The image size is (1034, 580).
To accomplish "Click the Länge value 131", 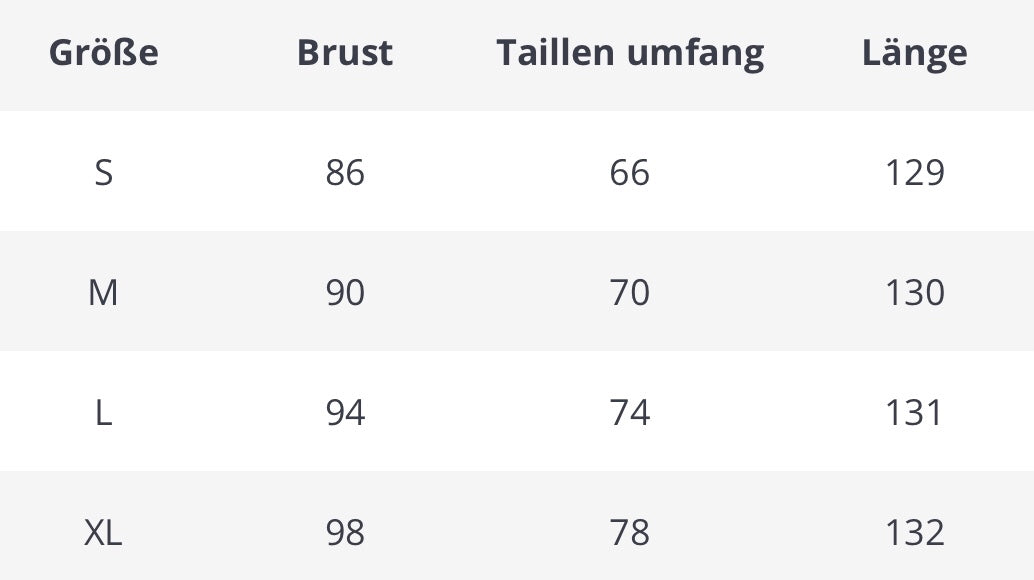I will [x=914, y=413].
